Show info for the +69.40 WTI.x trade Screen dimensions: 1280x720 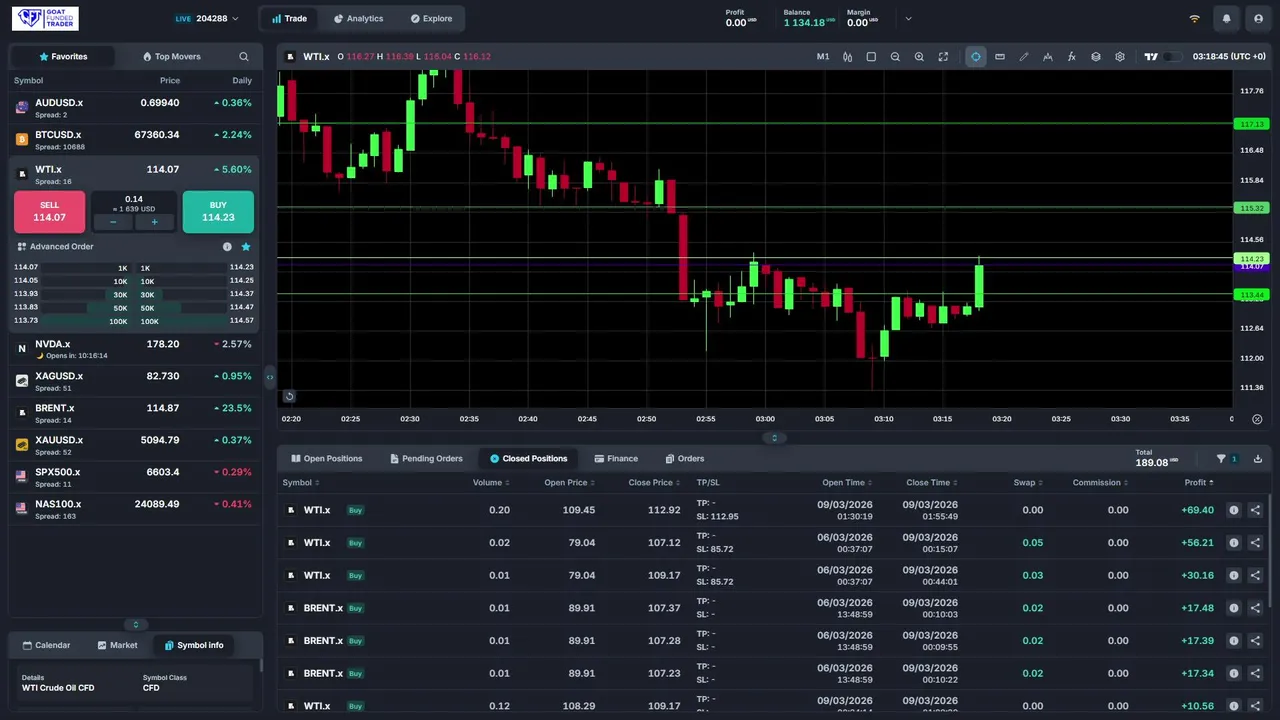coord(1234,510)
